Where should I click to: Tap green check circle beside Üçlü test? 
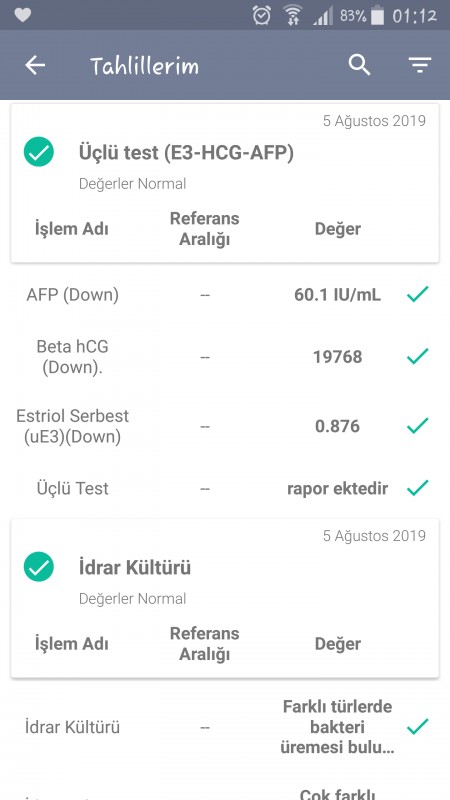point(39,152)
